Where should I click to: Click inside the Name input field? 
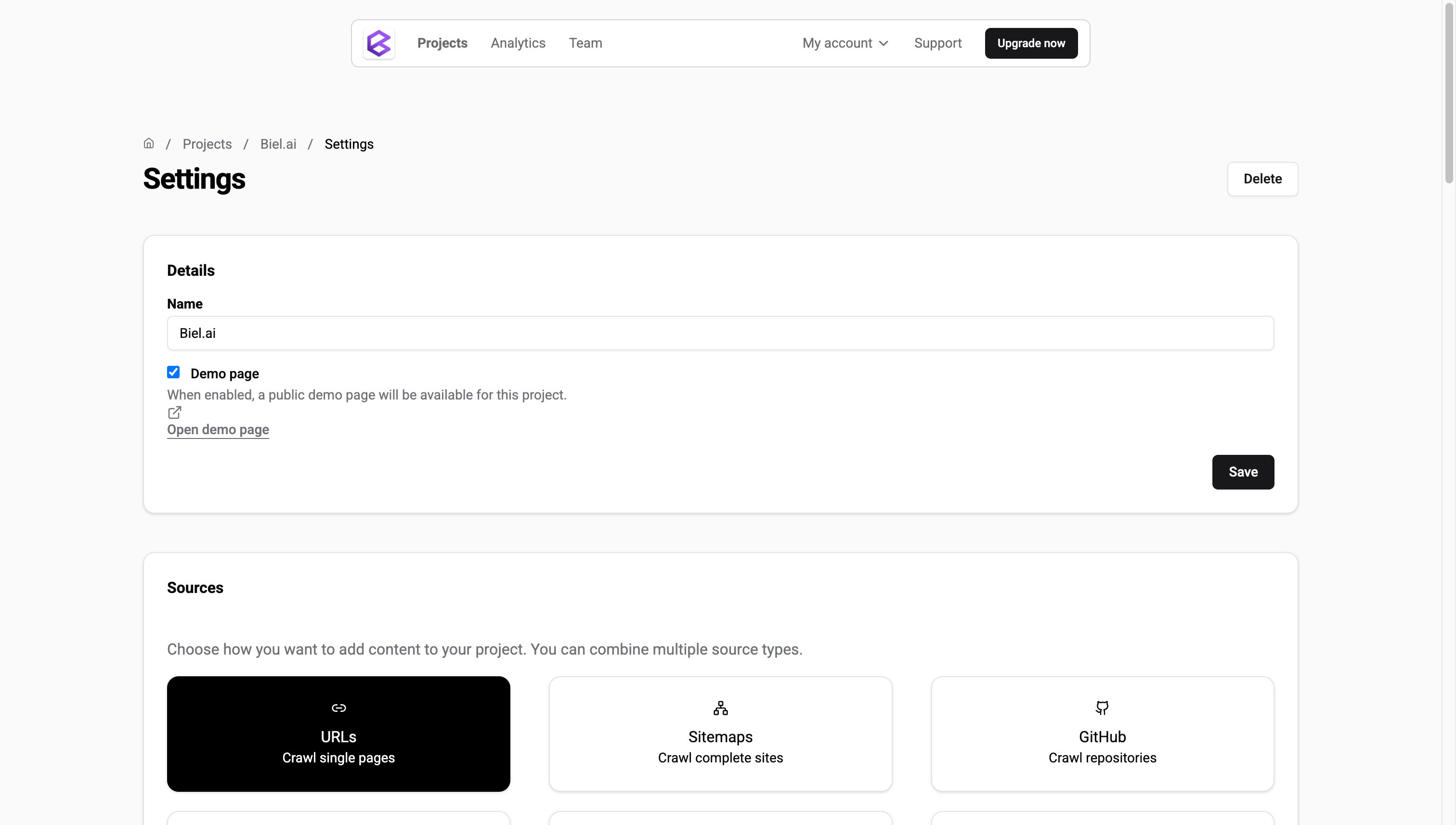tap(720, 333)
